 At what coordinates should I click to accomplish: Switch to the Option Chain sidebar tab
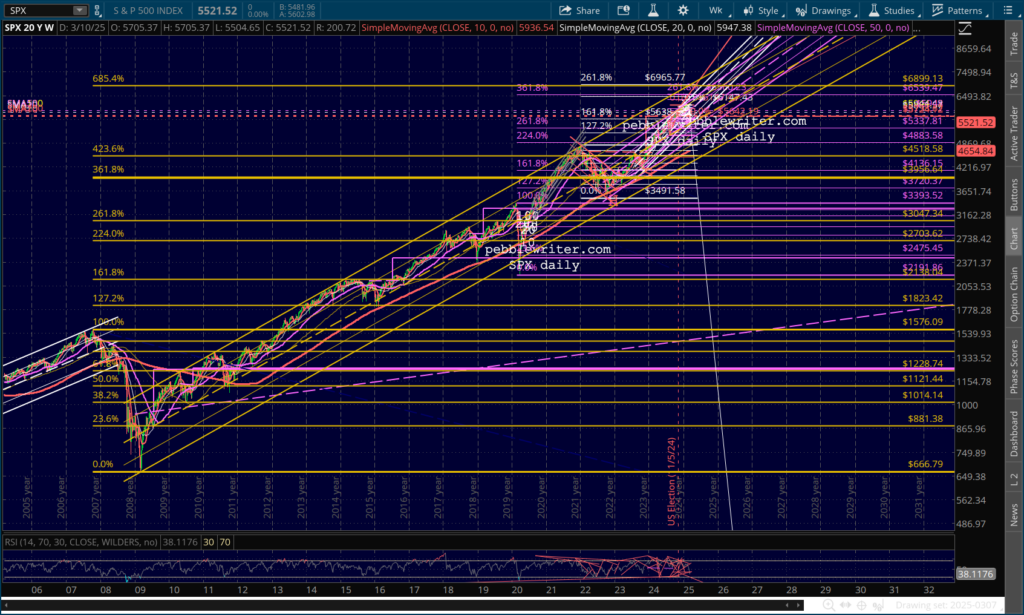click(1014, 294)
